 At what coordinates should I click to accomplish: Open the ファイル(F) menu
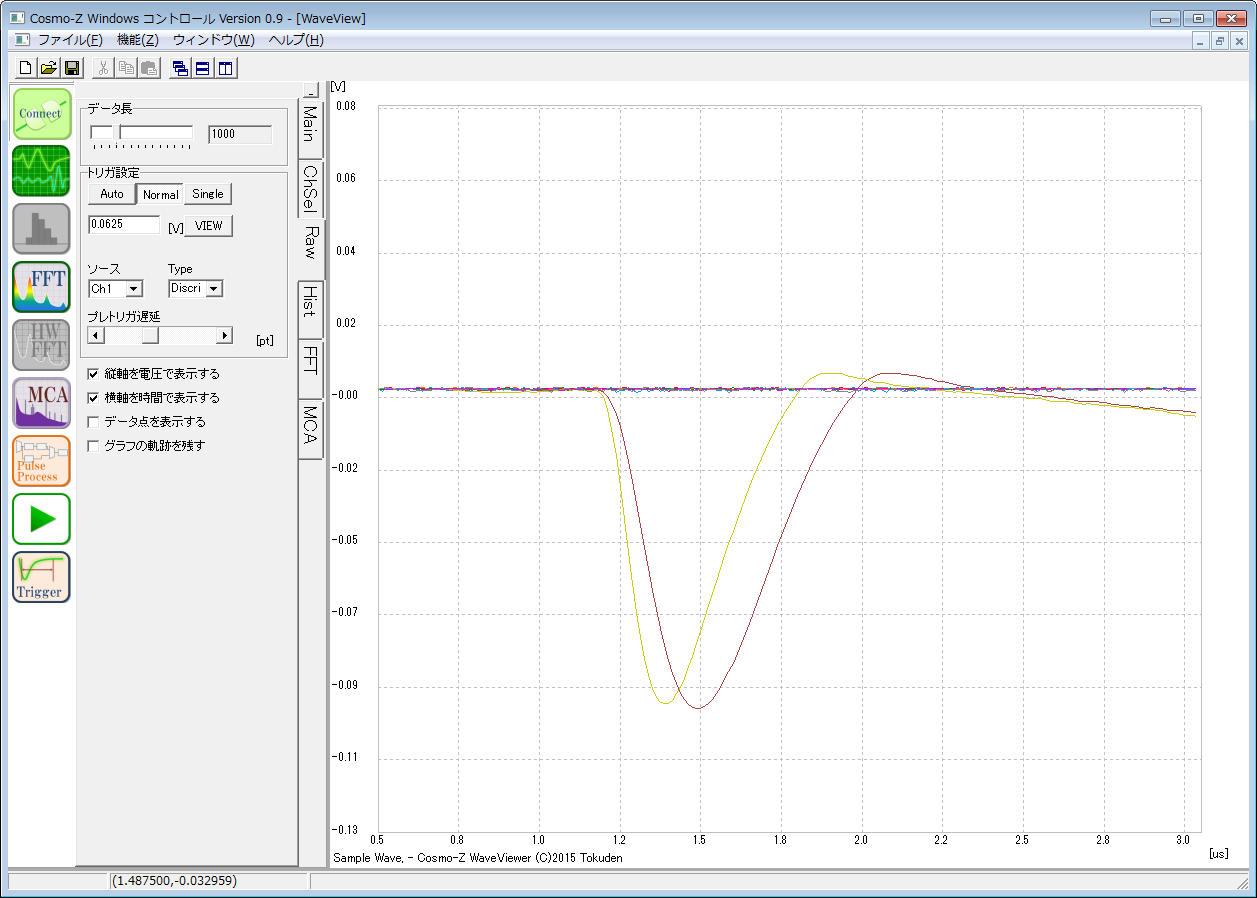click(x=69, y=40)
